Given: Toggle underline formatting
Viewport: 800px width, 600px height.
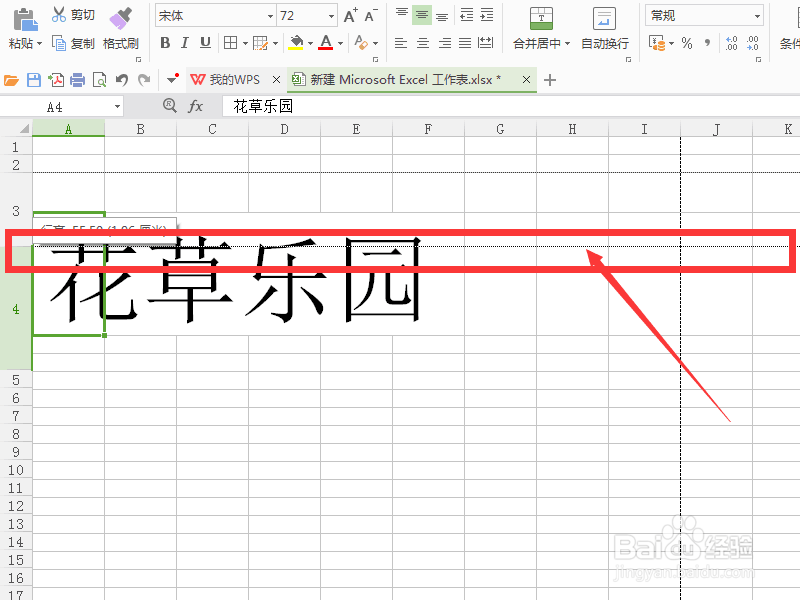Looking at the screenshot, I should click(206, 43).
